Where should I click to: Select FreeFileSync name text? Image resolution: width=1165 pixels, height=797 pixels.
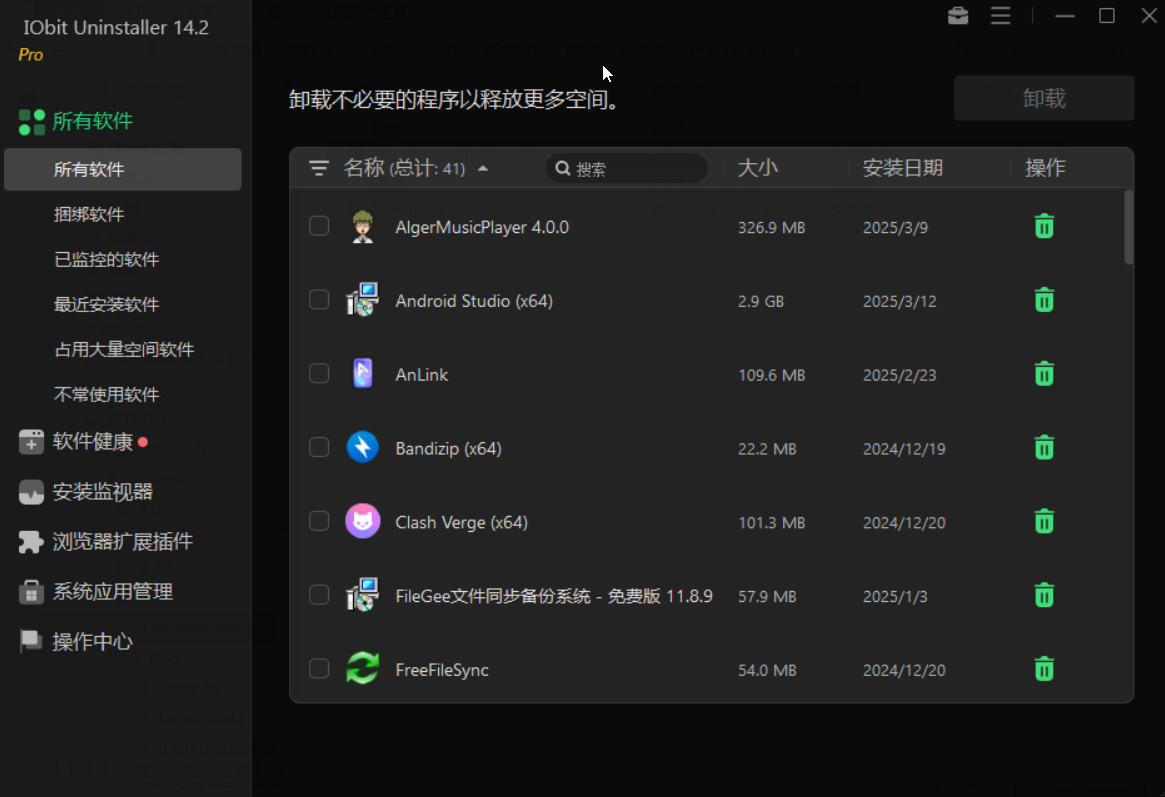(442, 670)
